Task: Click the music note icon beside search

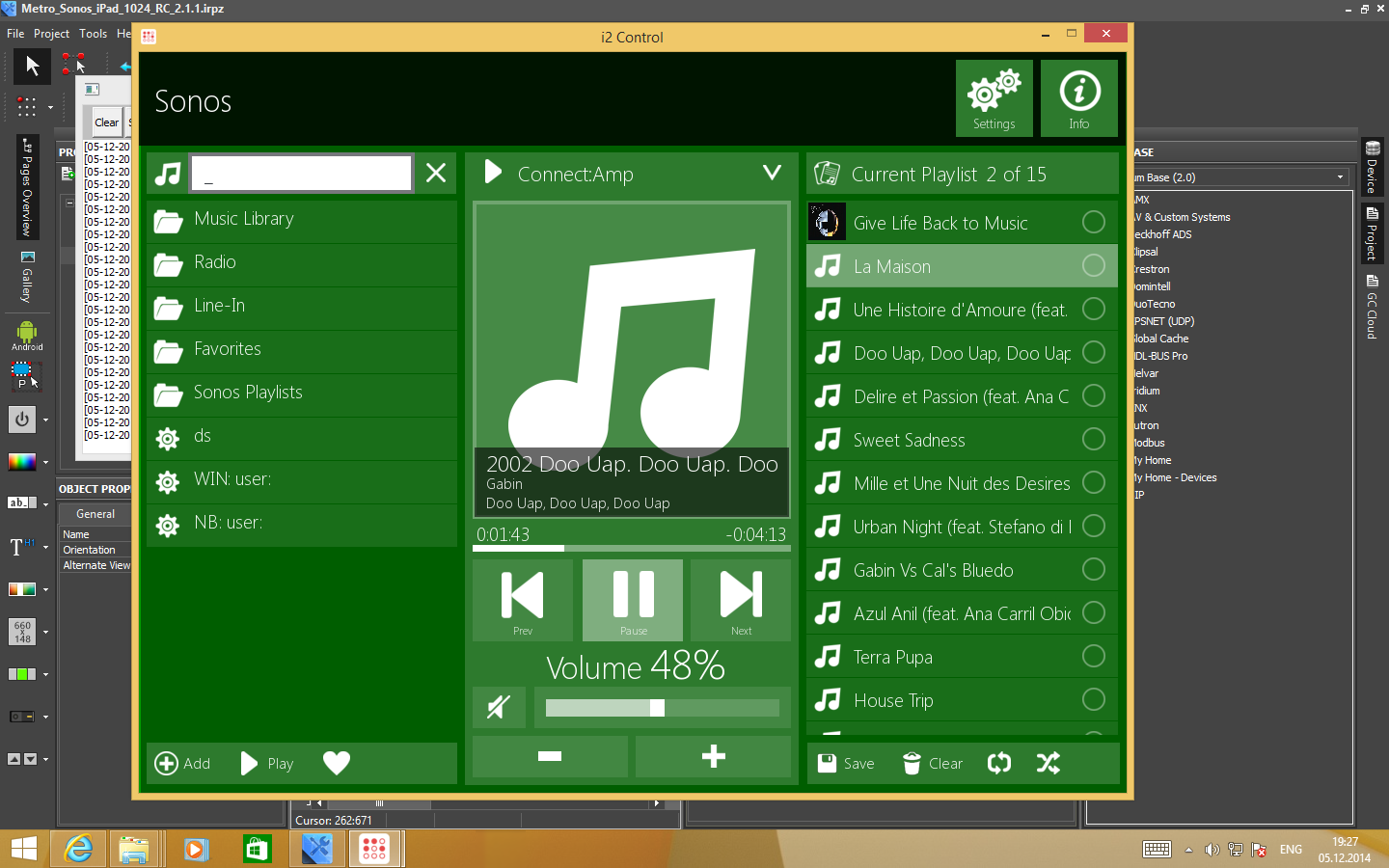Action: click(168, 174)
